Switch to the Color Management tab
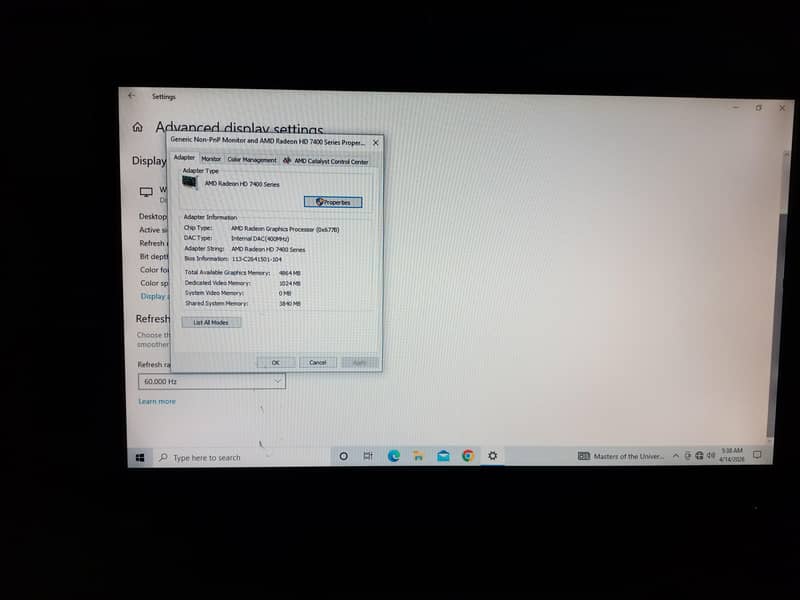 coord(252,160)
